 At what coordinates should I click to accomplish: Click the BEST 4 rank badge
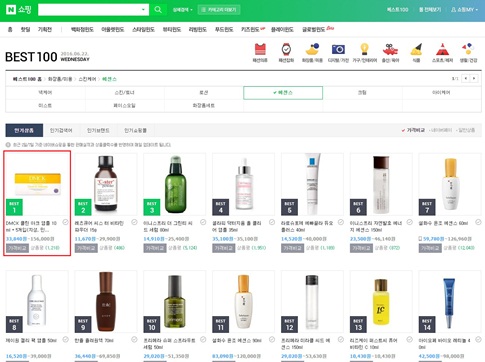pos(221,207)
